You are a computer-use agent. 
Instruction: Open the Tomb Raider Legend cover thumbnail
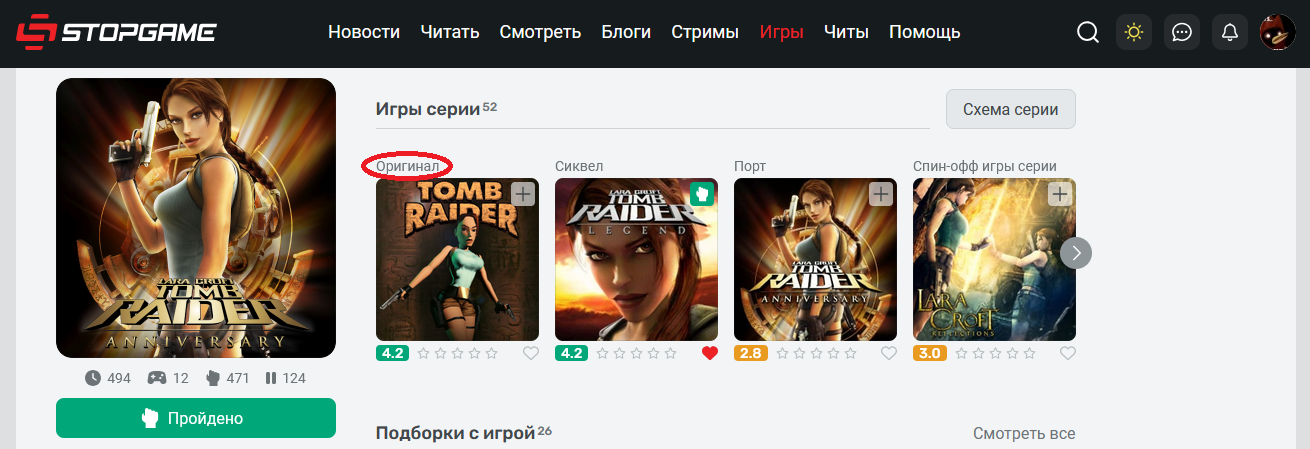(636, 259)
